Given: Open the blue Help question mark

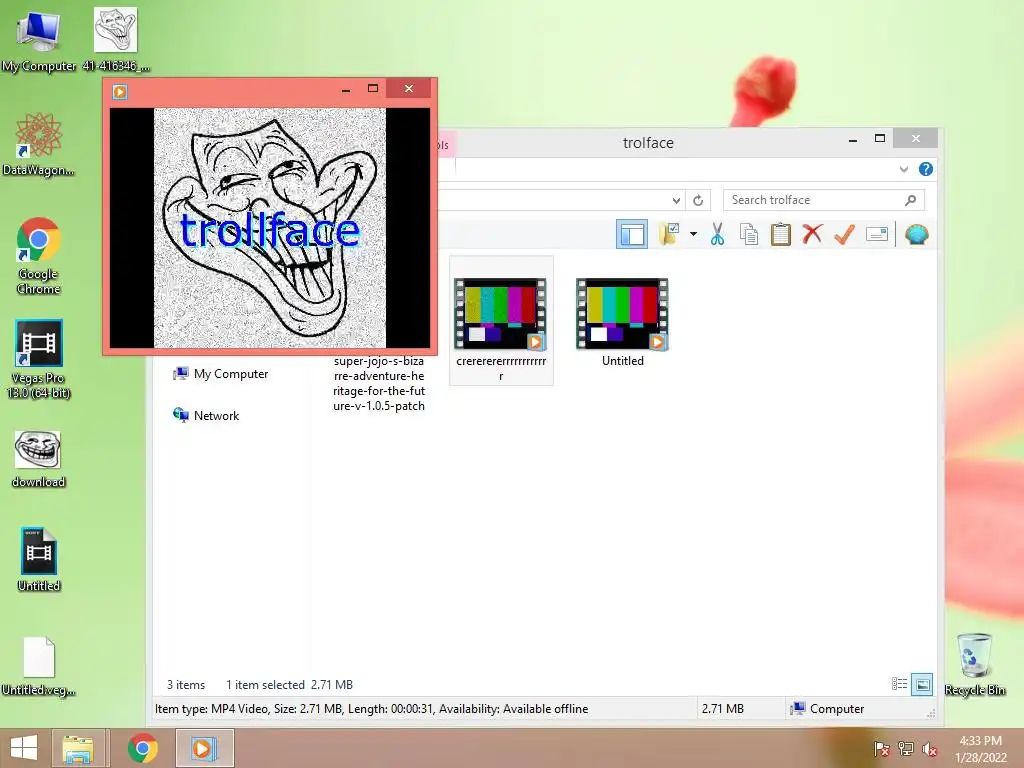Looking at the screenshot, I should (x=925, y=169).
